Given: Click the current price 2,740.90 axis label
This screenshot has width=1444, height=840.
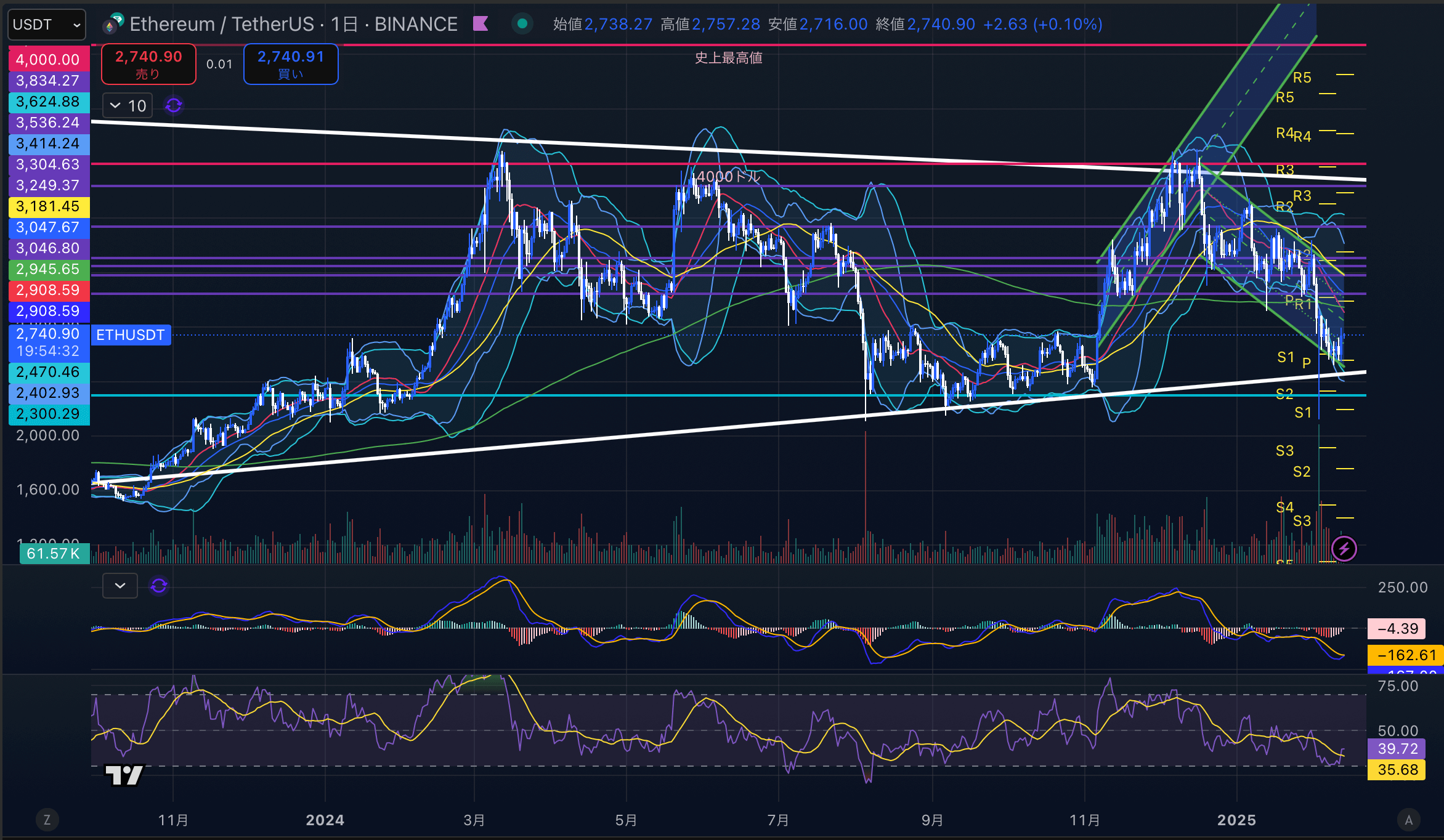Looking at the screenshot, I should [x=49, y=342].
